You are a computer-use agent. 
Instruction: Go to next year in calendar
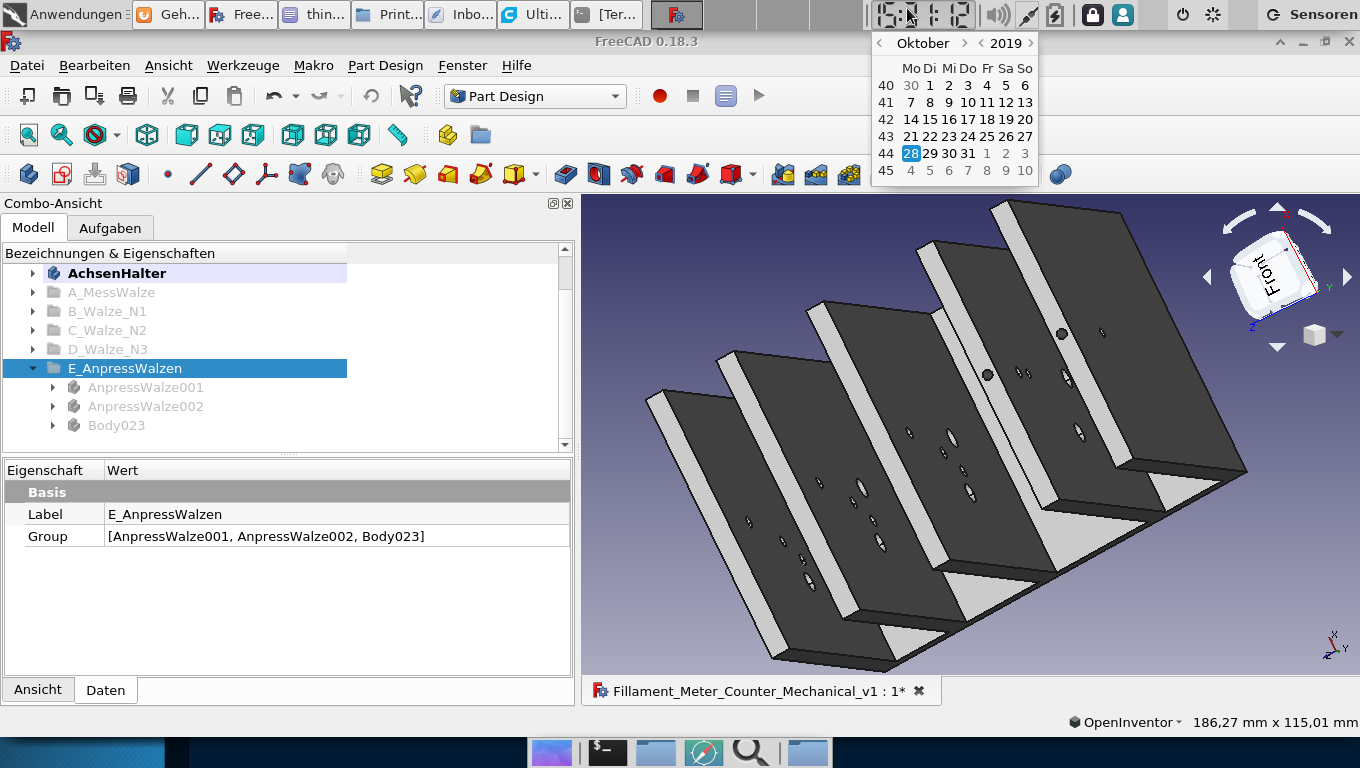[x=1030, y=43]
